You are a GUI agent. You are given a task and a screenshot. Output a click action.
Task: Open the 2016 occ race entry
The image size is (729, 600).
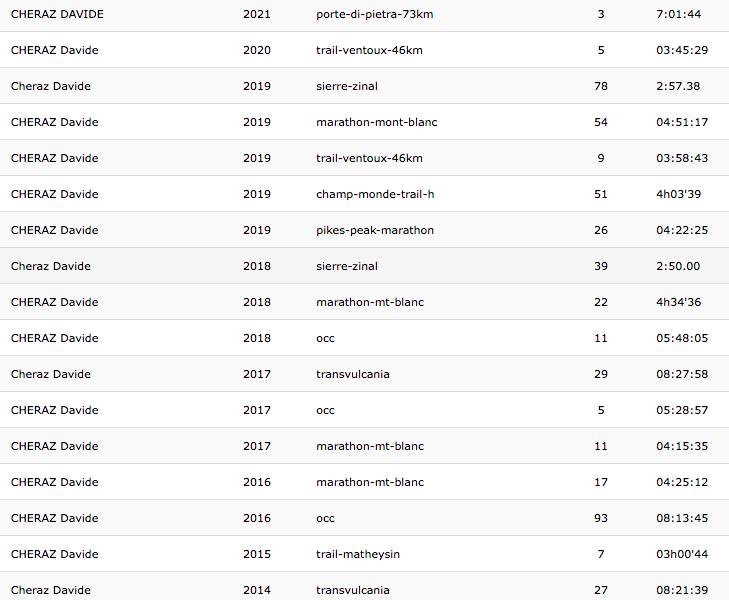[x=325, y=518]
